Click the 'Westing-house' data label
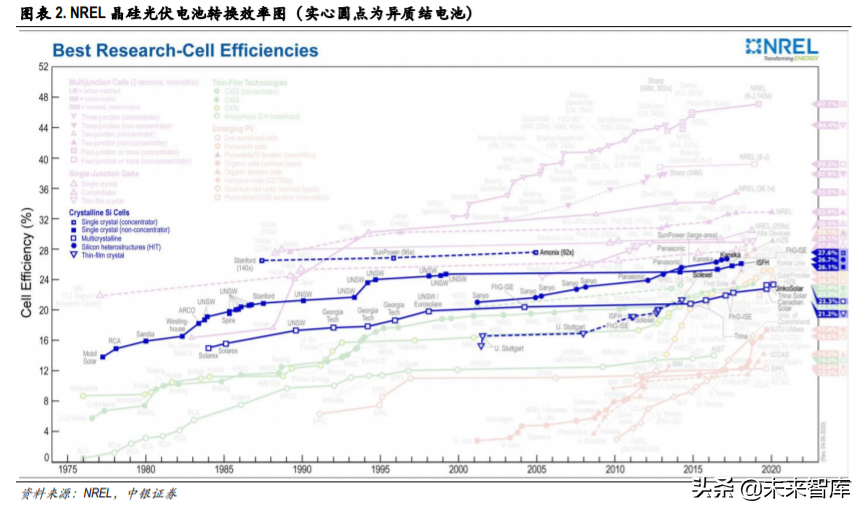The height and width of the screenshot is (514, 865). pyautogui.click(x=177, y=325)
